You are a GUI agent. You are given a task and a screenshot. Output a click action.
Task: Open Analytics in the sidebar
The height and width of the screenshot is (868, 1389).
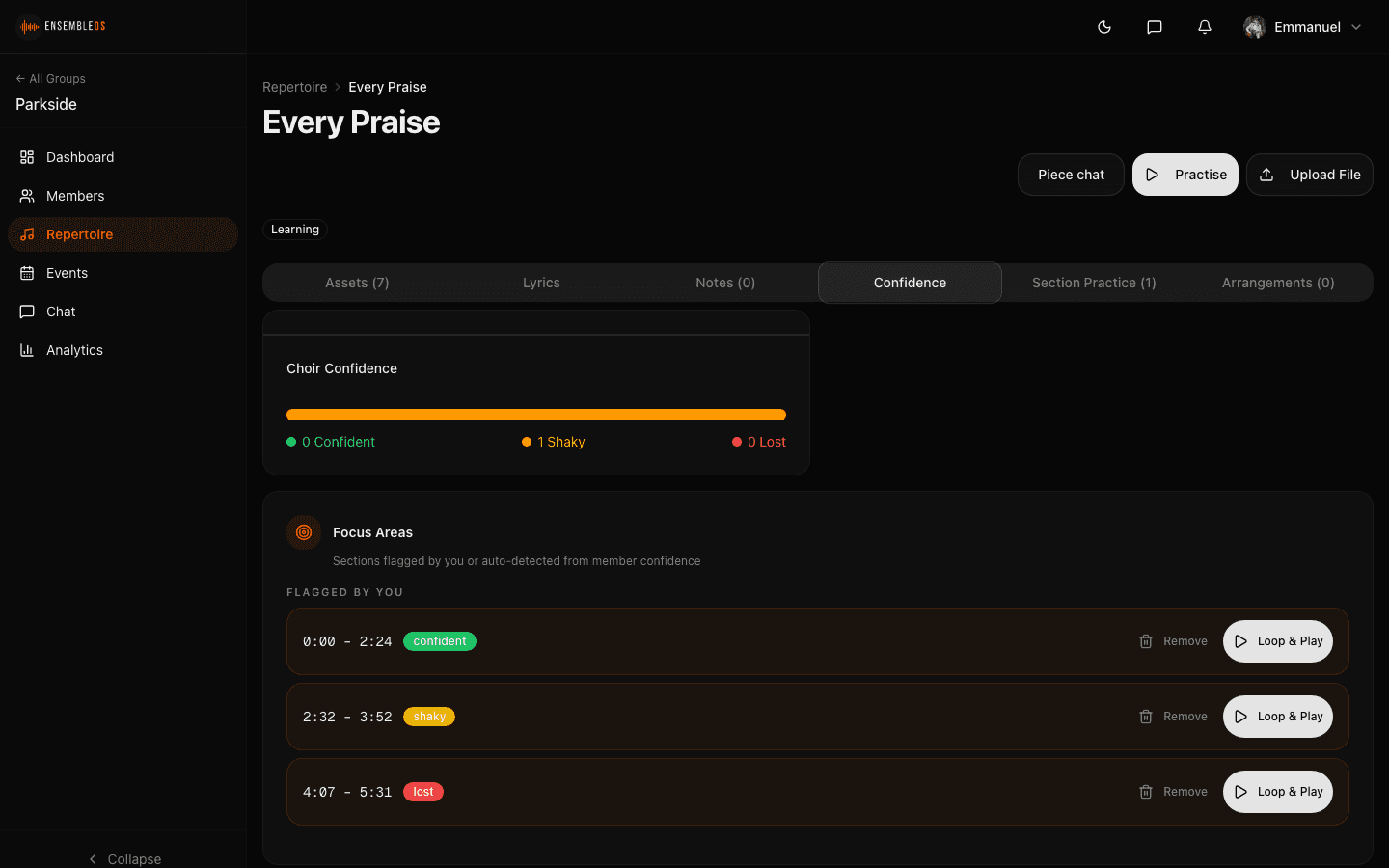[x=74, y=350]
